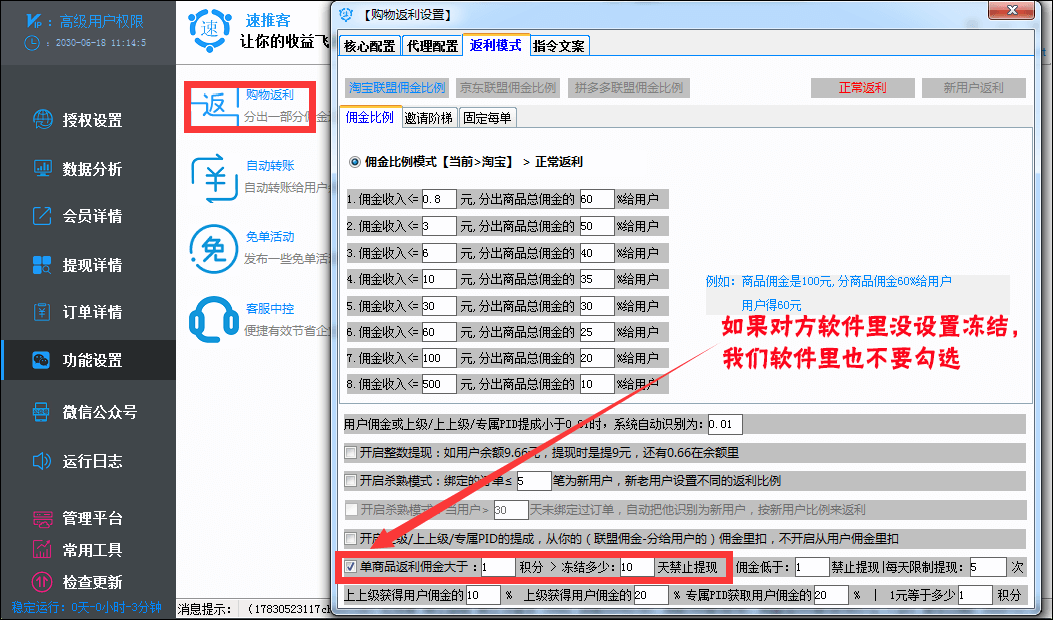The width and height of the screenshot is (1053, 620).
Task: Close the 购物返利设置 dialog
Action: [1013, 10]
